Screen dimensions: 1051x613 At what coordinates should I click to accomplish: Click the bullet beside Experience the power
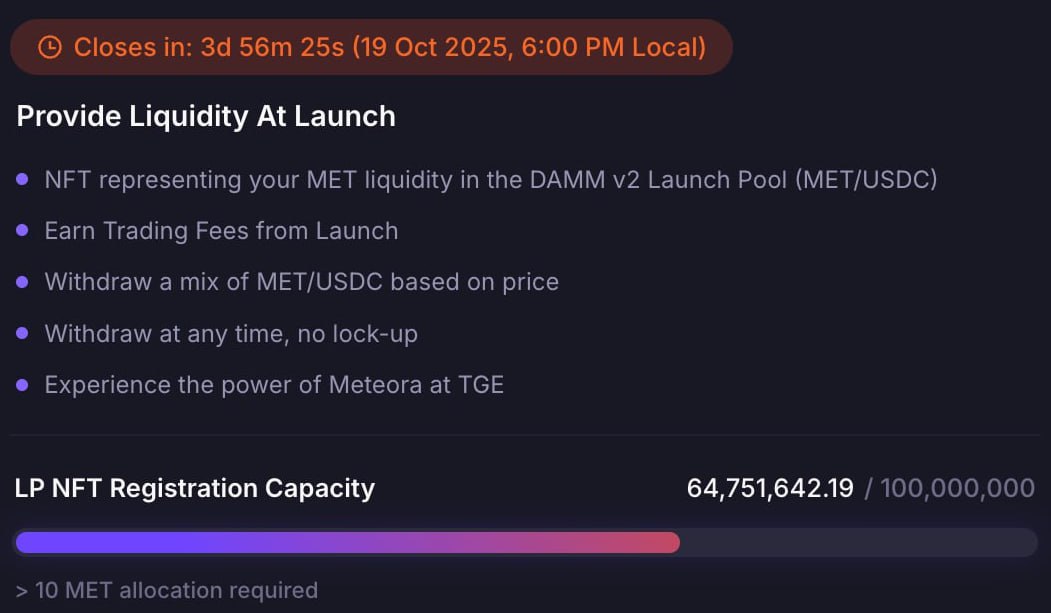tap(22, 384)
